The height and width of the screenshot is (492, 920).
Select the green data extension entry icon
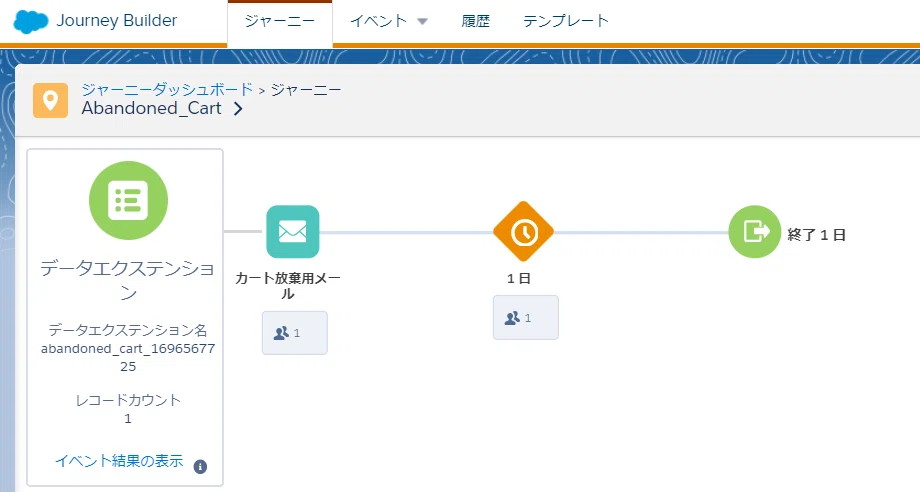[128, 200]
